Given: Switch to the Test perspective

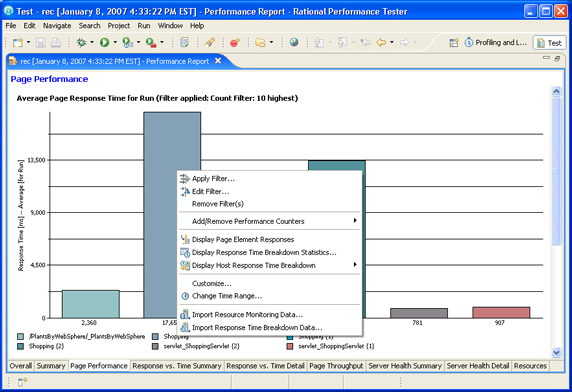Looking at the screenshot, I should 549,43.
